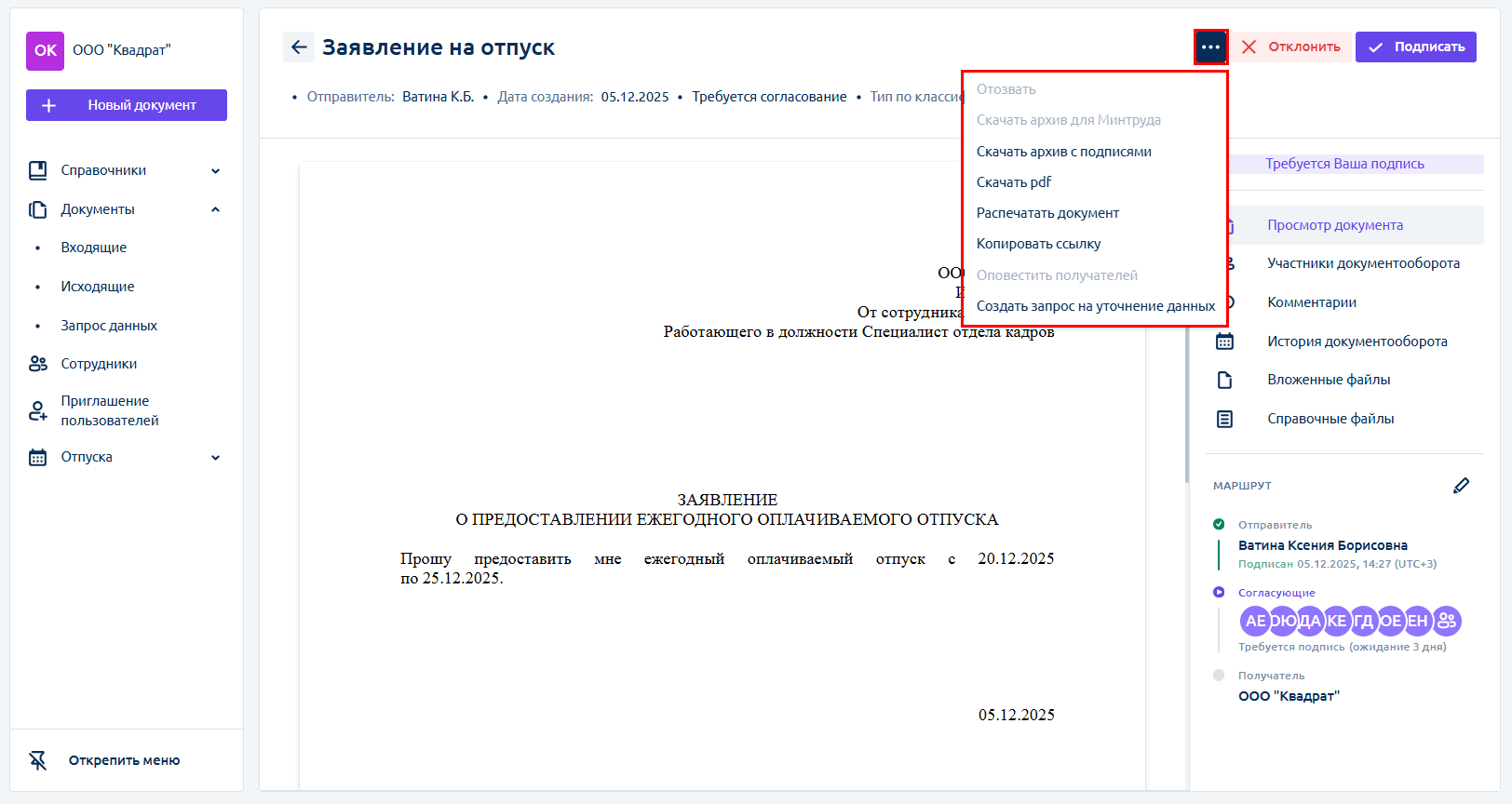Expand the Справочники section chevron

pyautogui.click(x=215, y=171)
